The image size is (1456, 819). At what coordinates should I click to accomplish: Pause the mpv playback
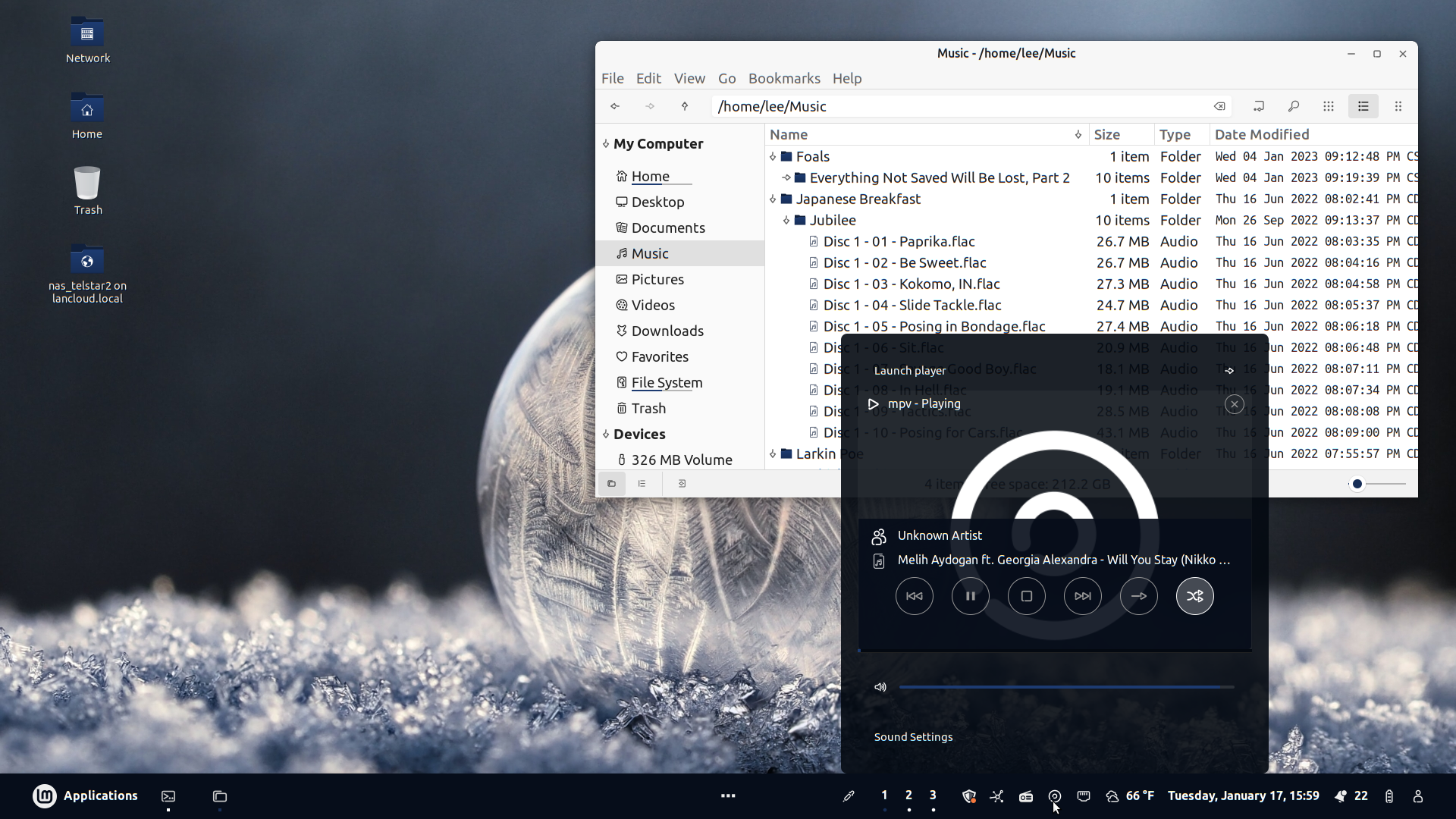(970, 596)
